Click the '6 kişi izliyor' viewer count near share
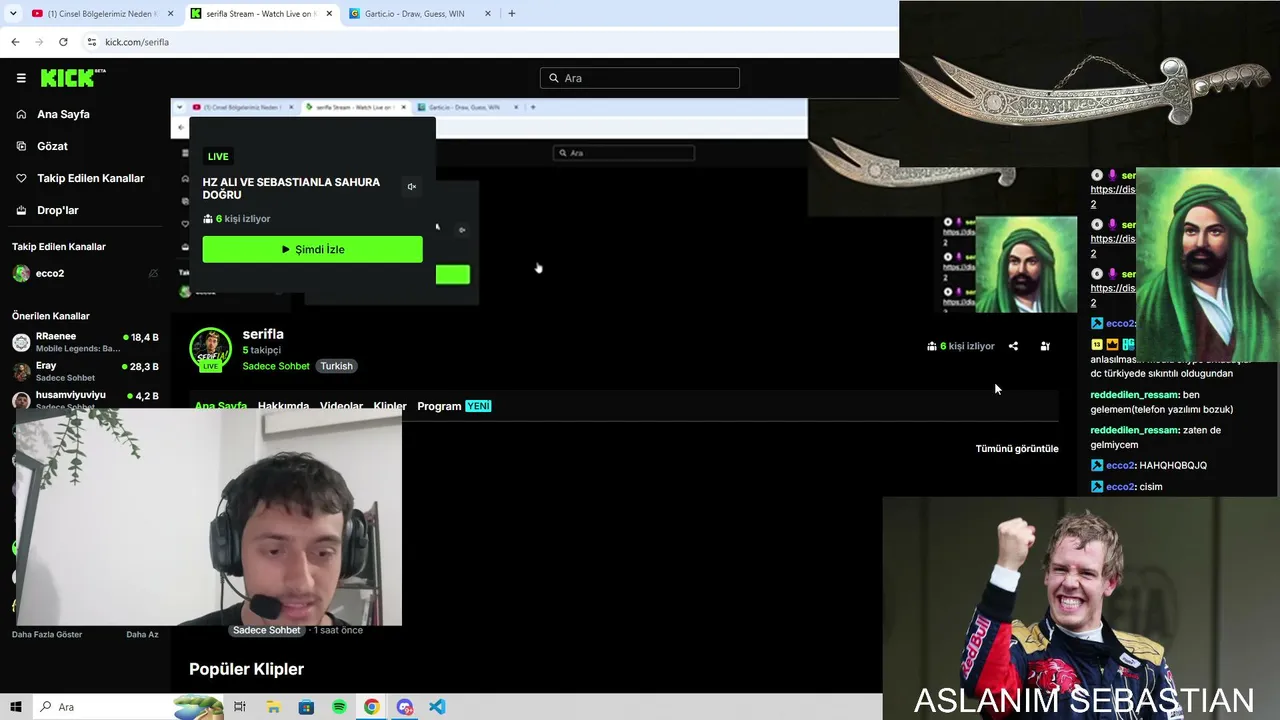This screenshot has height=720, width=1280. coord(961,346)
